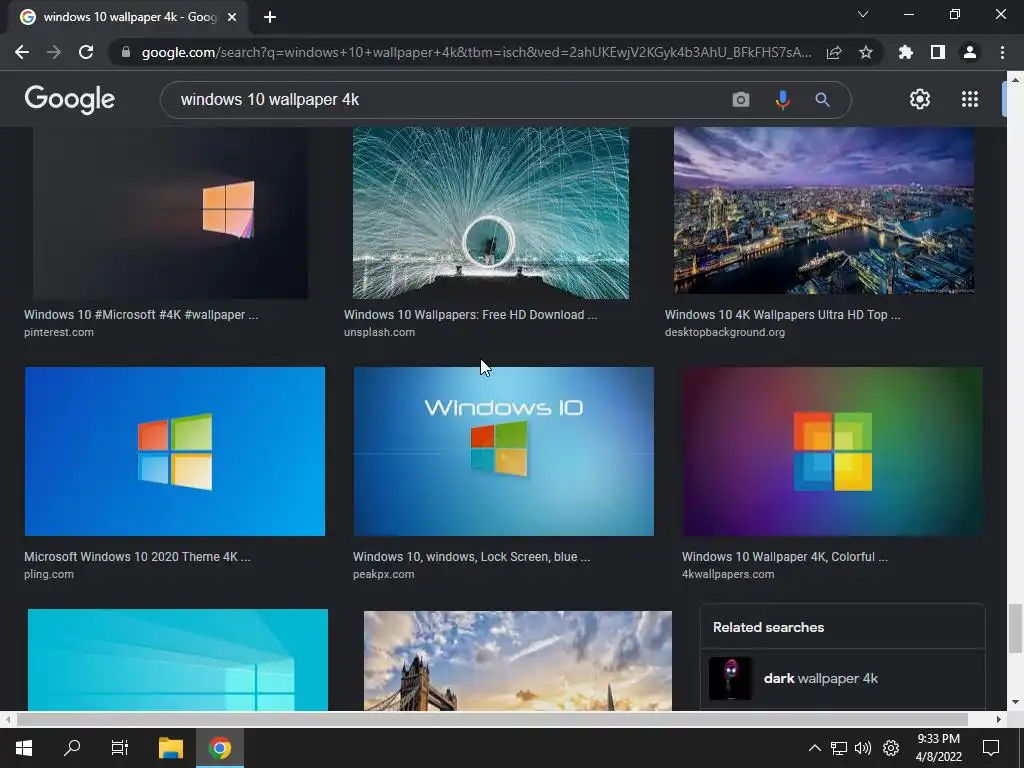This screenshot has width=1024, height=768.
Task: Open Microsoft Windows 10 2020 Theme image
Action: [x=174, y=451]
